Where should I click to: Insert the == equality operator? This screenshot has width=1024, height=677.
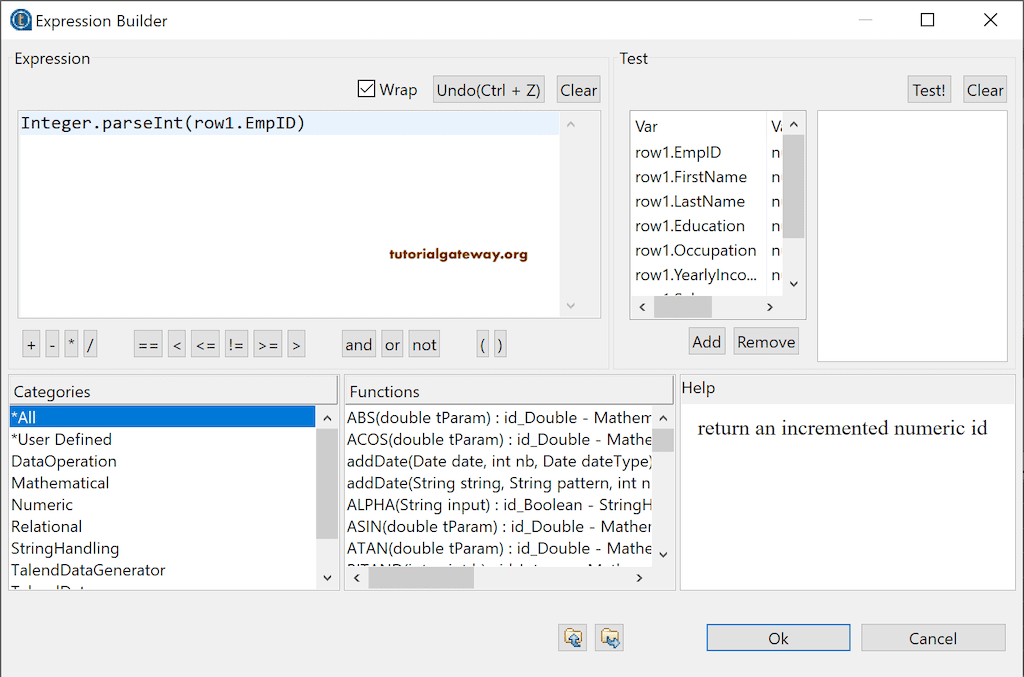click(147, 343)
